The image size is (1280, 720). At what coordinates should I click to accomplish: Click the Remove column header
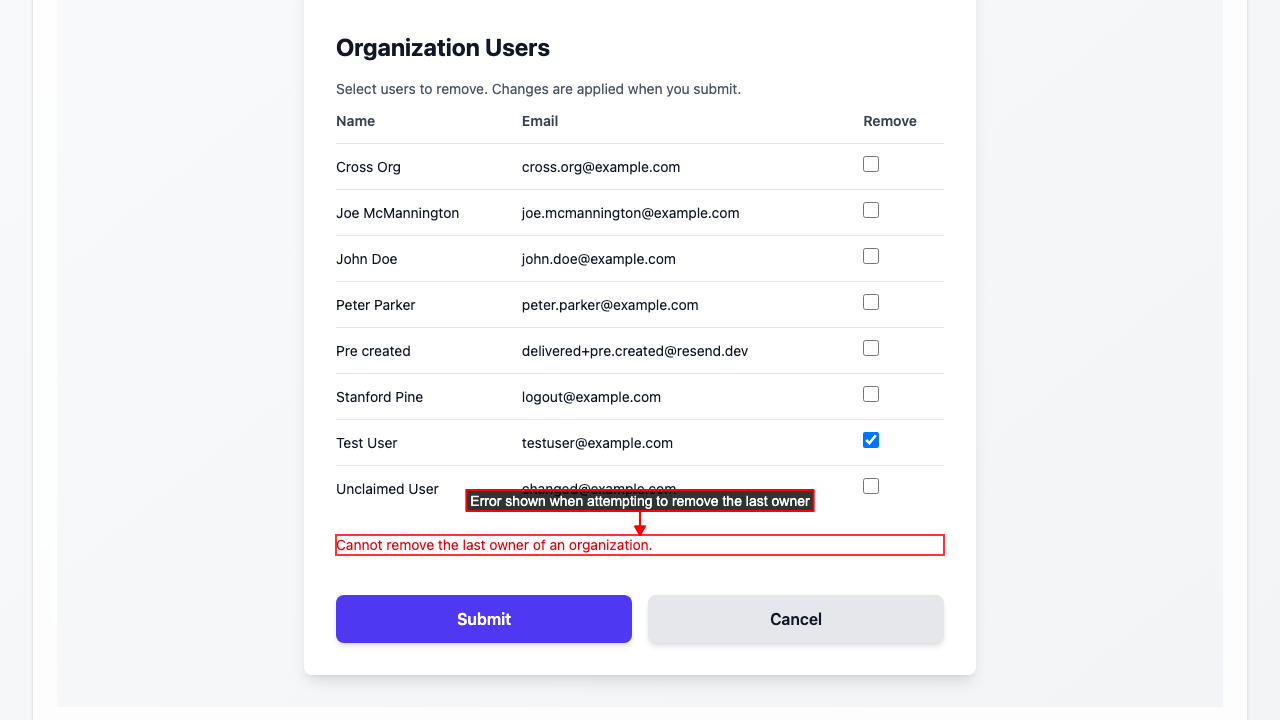pos(889,121)
